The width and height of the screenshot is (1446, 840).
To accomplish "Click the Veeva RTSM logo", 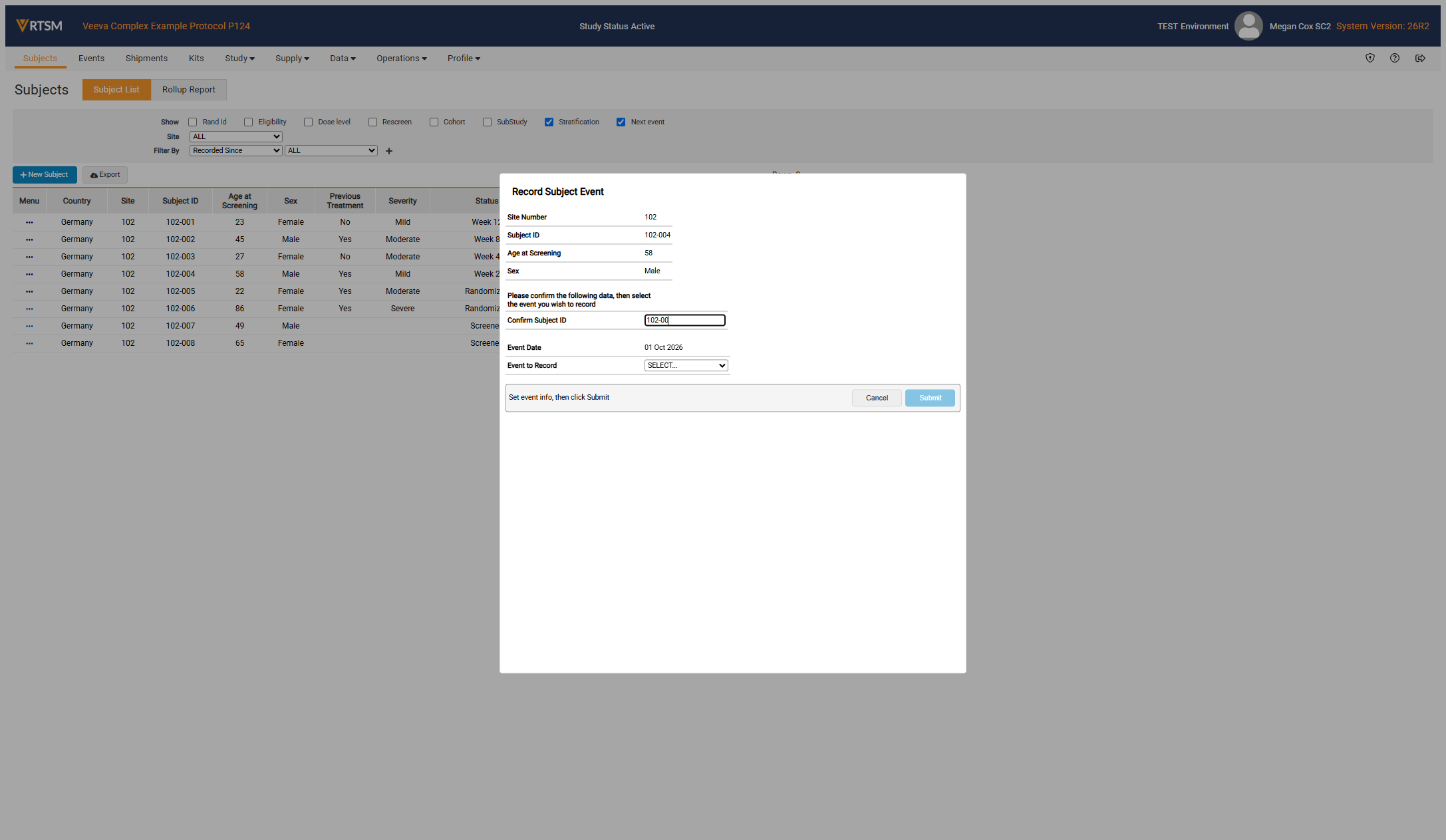I will (39, 26).
